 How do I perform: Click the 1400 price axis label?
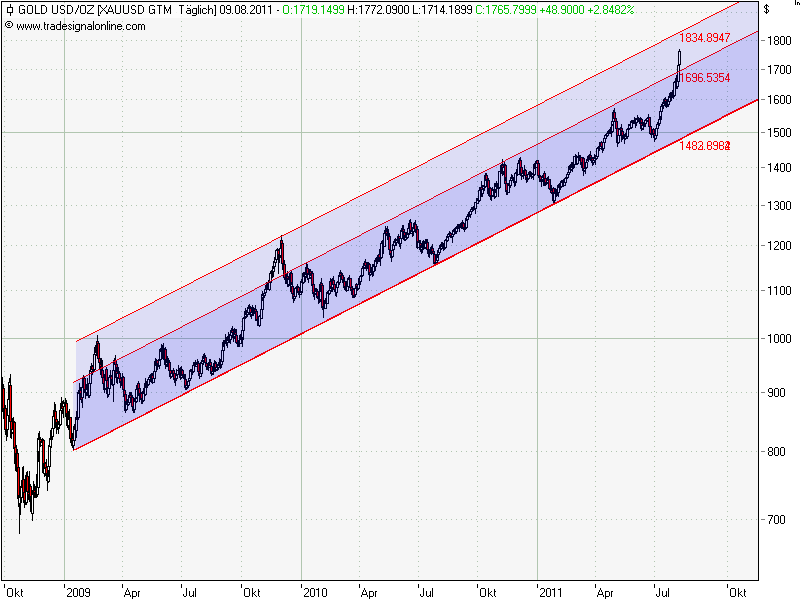pyautogui.click(x=779, y=168)
